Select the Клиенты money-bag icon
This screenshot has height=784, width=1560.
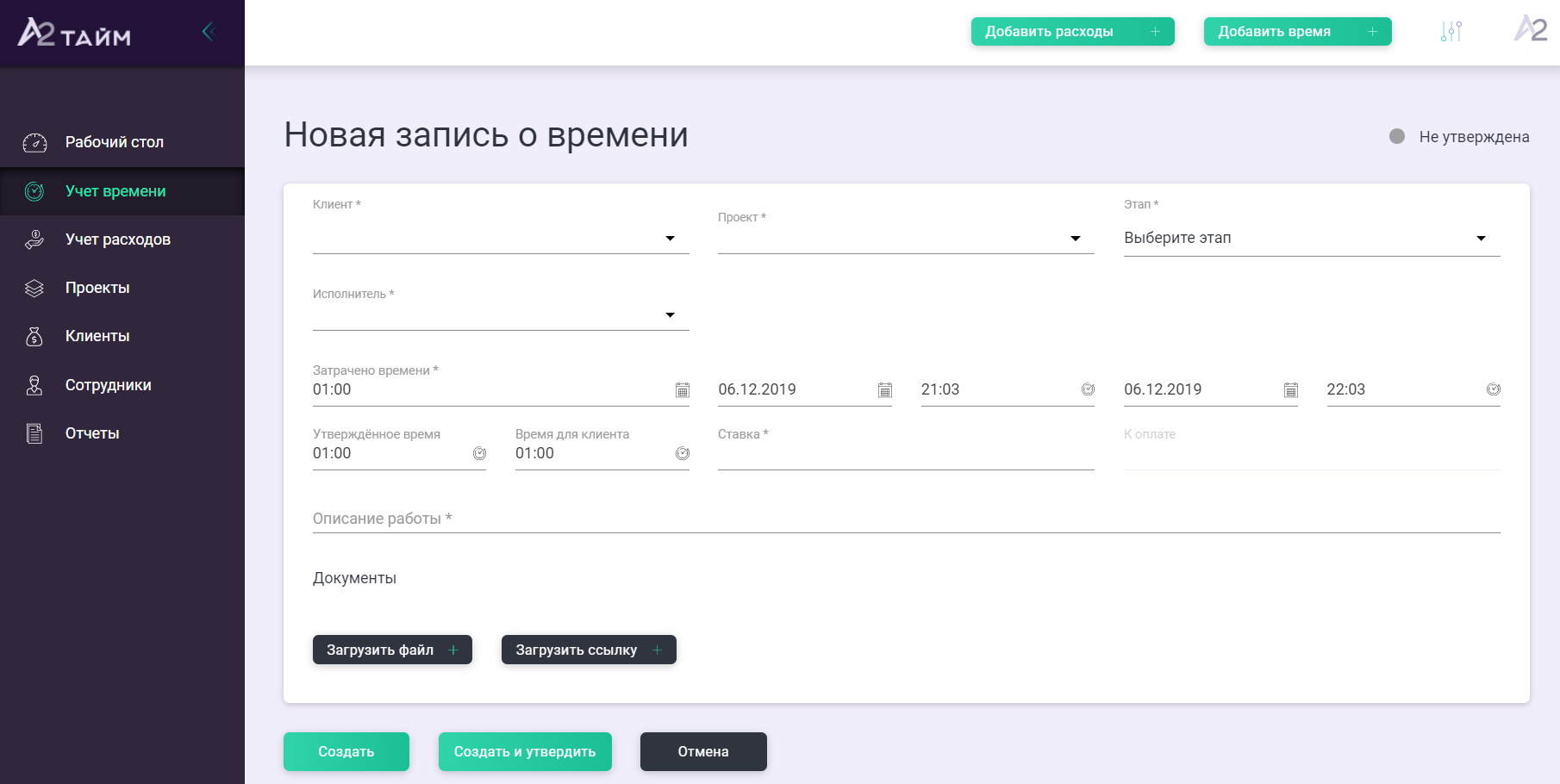[34, 336]
